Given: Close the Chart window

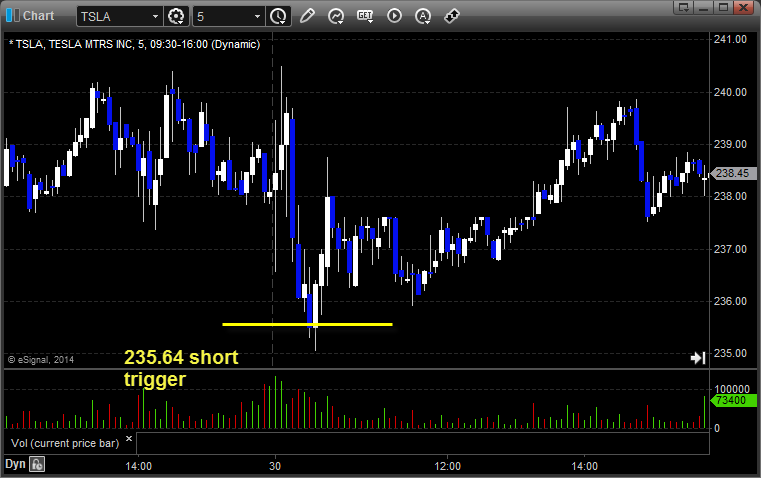Looking at the screenshot, I should tap(744, 7).
